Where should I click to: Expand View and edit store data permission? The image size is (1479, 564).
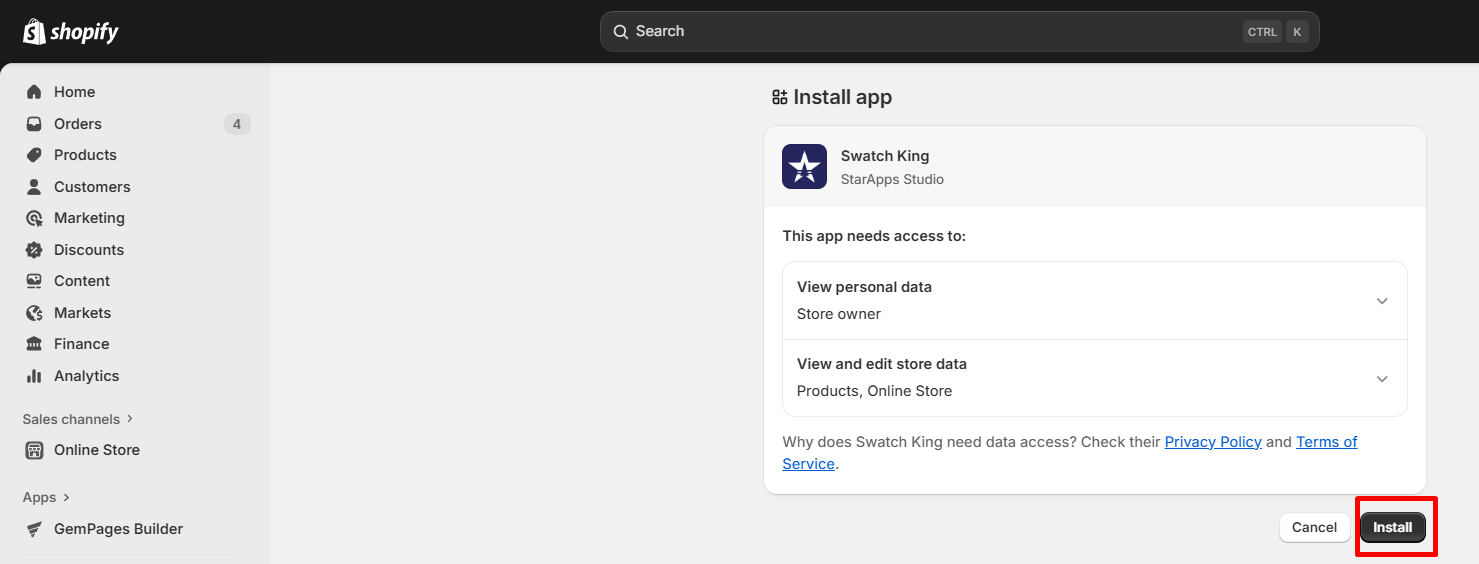coord(1381,378)
